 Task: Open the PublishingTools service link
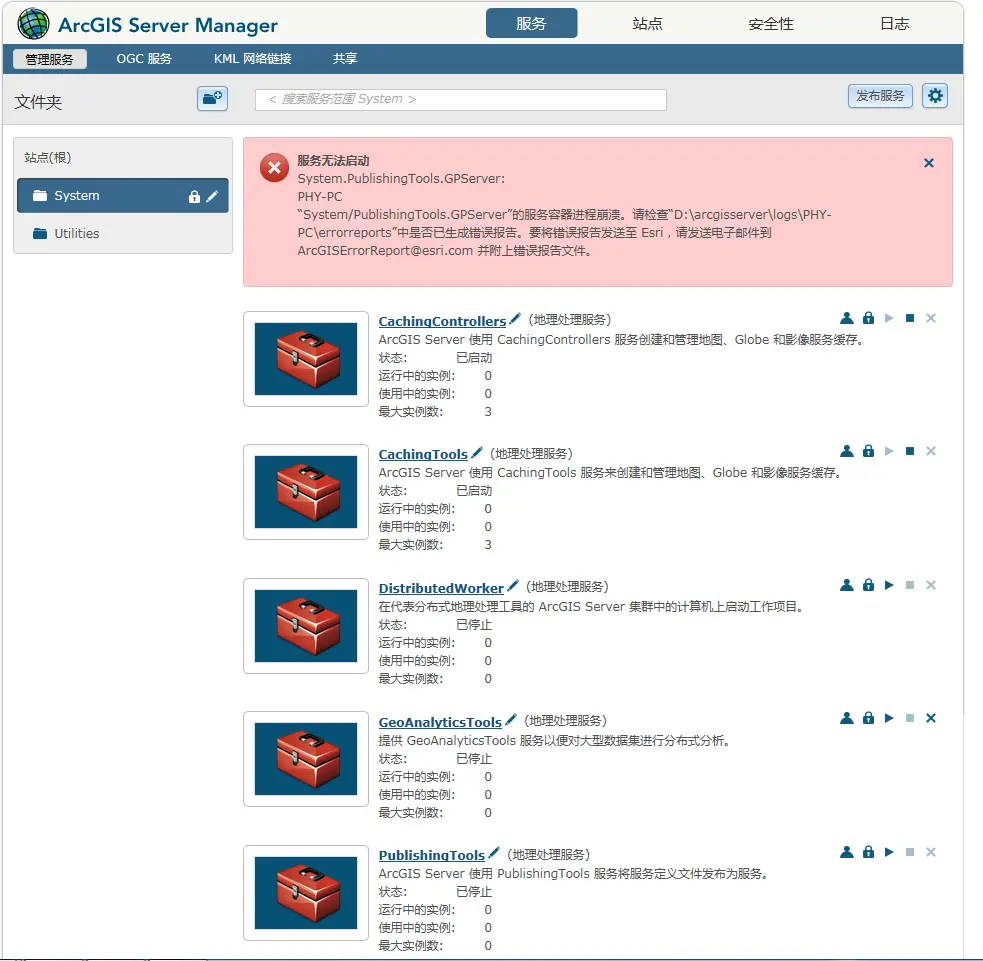pyautogui.click(x=432, y=855)
